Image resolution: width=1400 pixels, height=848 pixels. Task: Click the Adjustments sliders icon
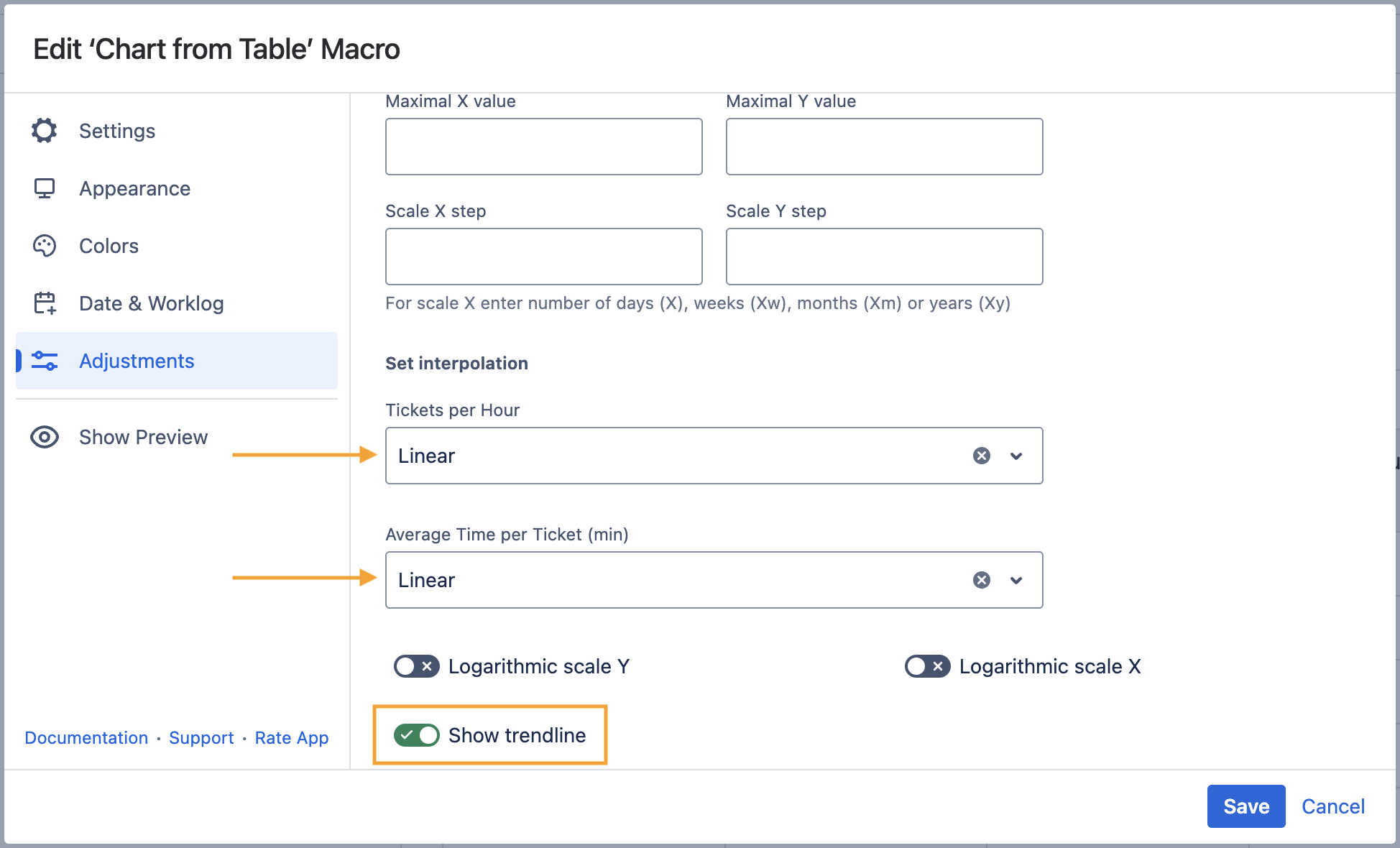45,361
